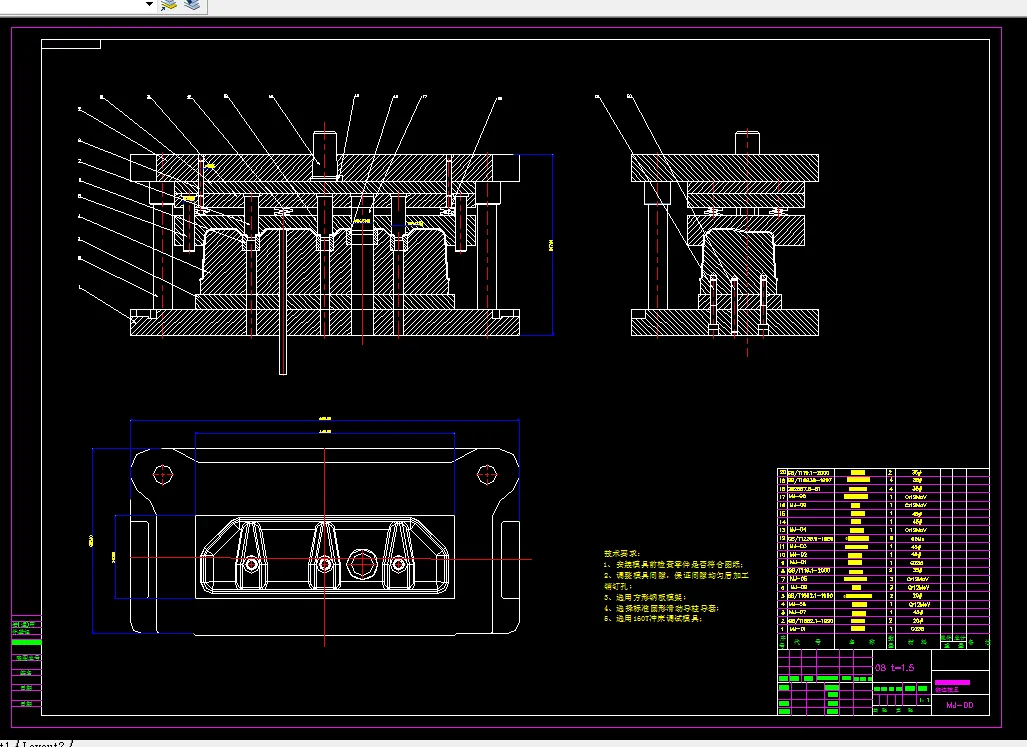This screenshot has height=747, width=1027.
Task: Click the top-right guide pillar hole circle
Action: [x=487, y=475]
